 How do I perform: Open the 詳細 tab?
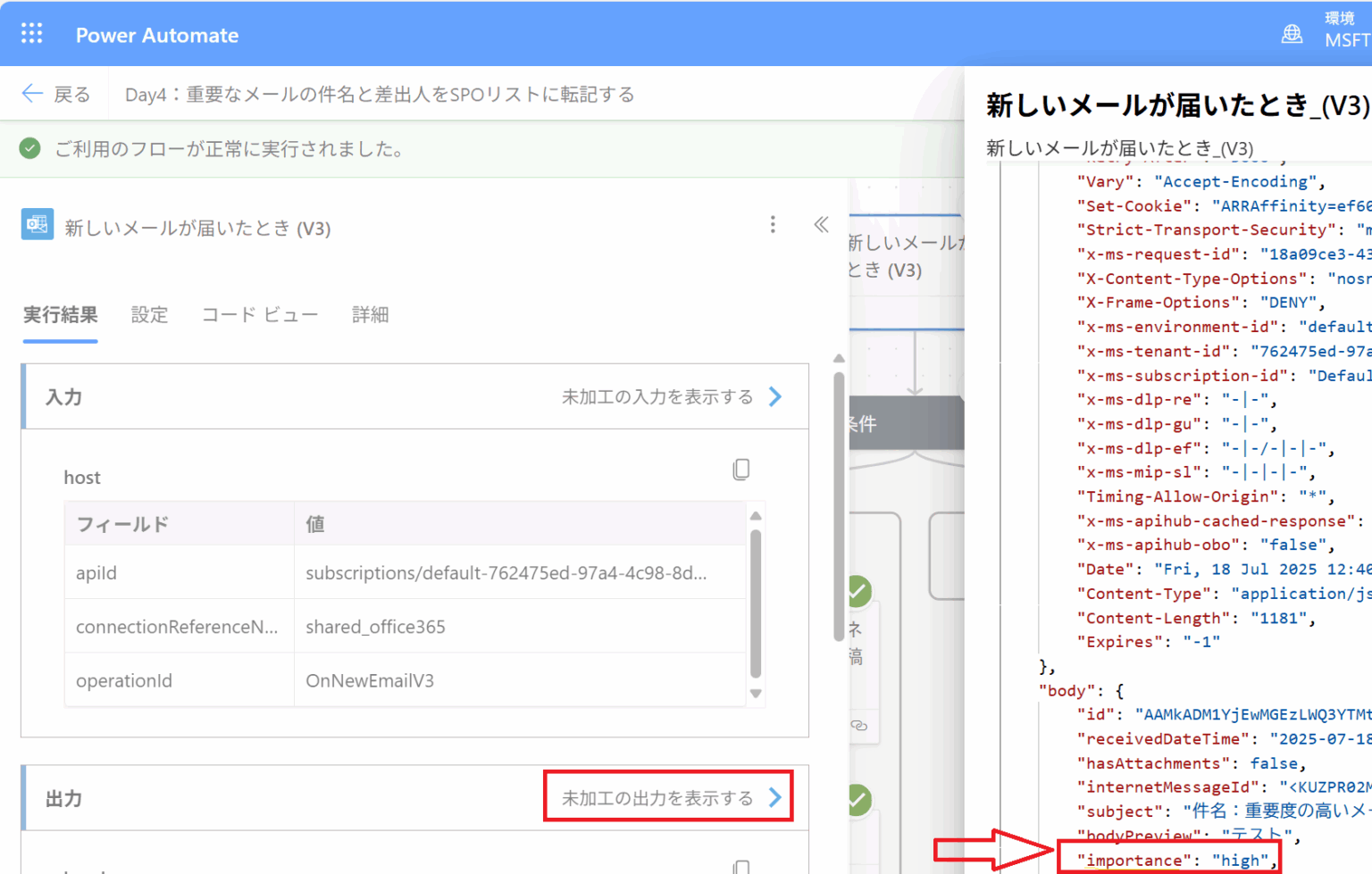pyautogui.click(x=371, y=314)
